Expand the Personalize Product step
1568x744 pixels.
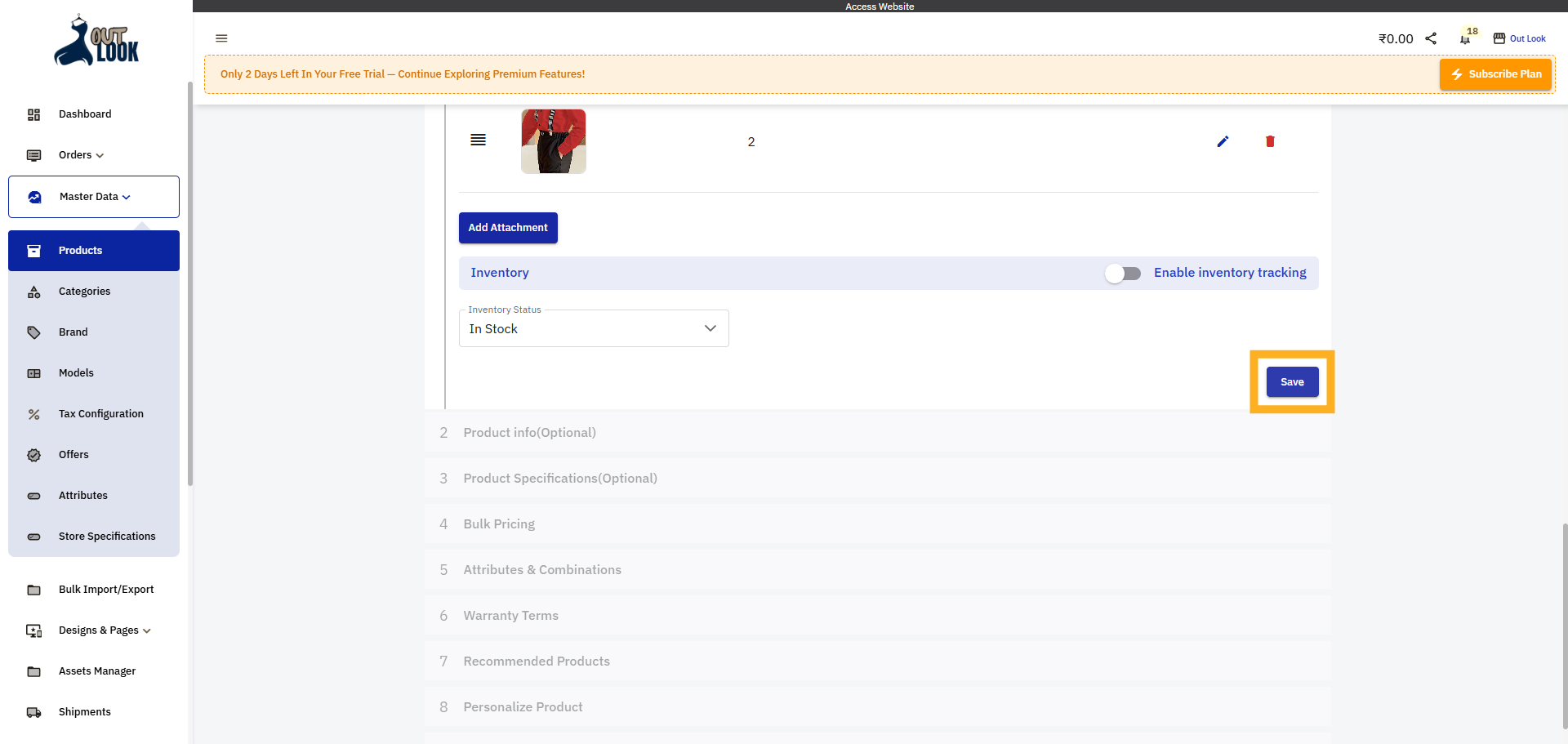pyautogui.click(x=878, y=707)
